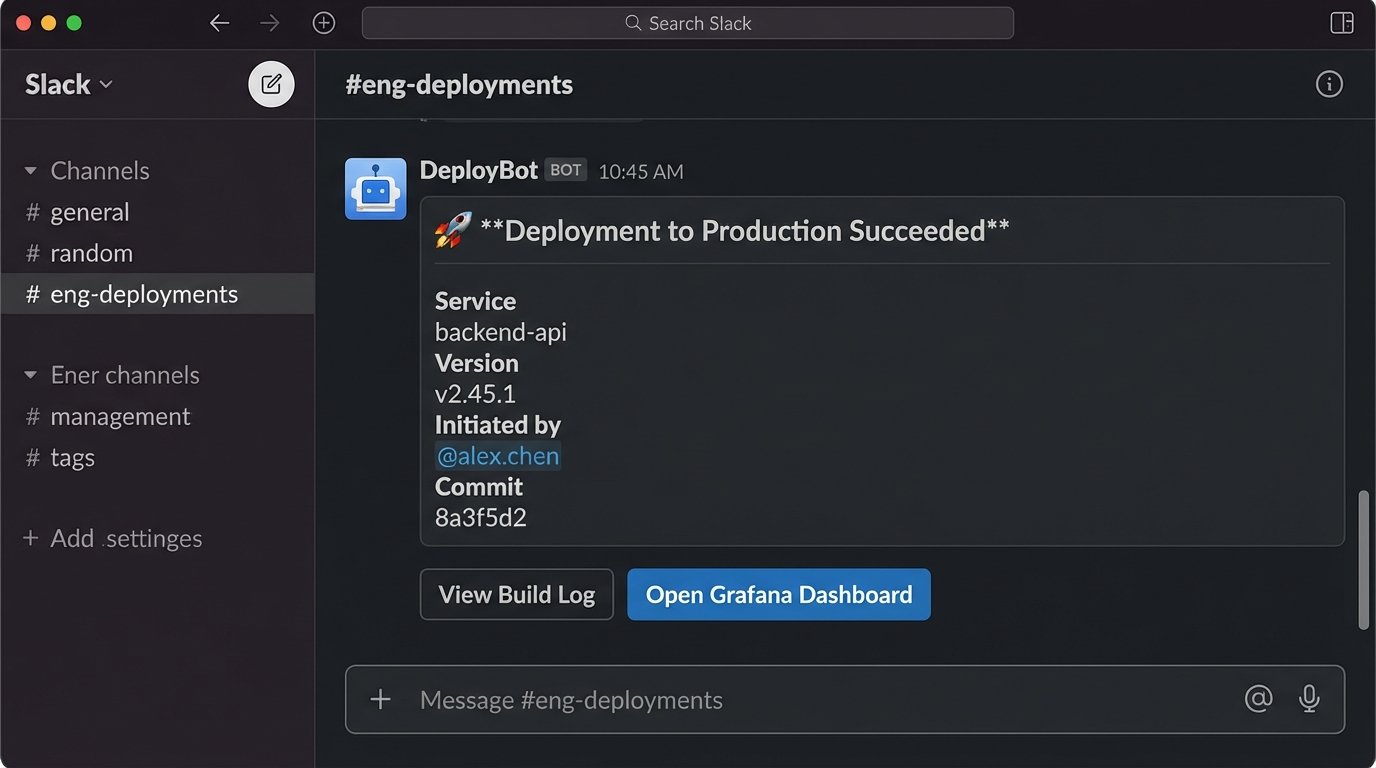
Task: Click the Search Slack field
Action: click(687, 22)
